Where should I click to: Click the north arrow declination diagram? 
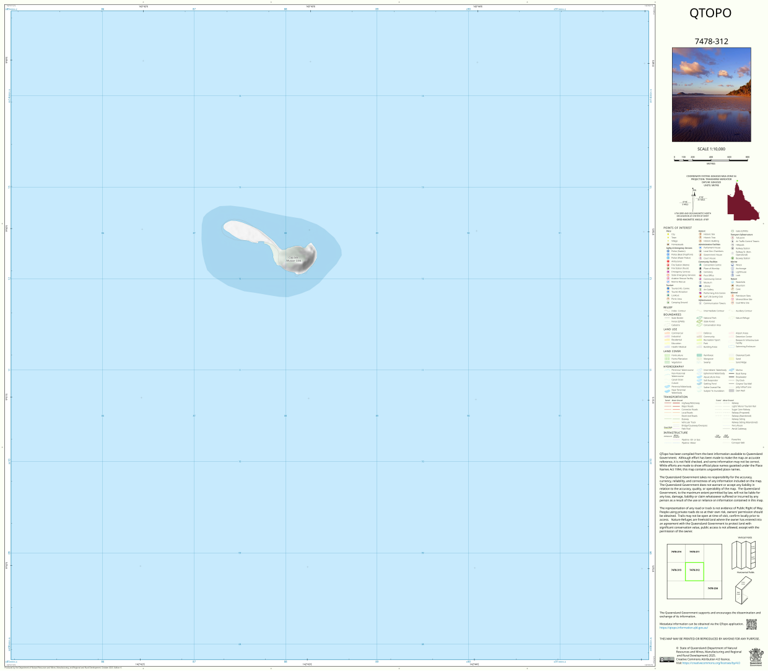pyautogui.click(x=694, y=199)
